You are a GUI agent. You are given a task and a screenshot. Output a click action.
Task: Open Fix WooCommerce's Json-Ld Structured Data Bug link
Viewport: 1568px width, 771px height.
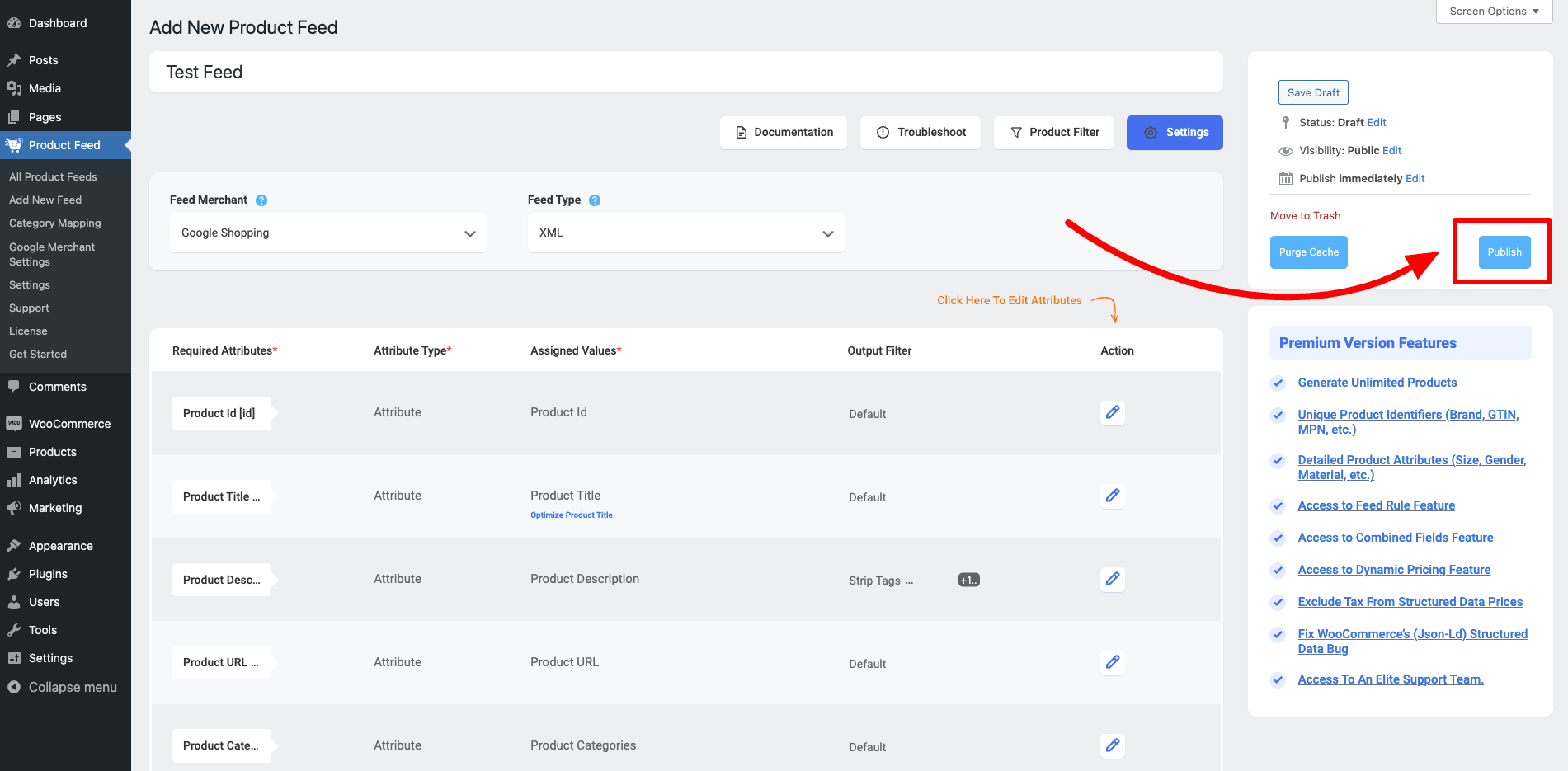1413,642
